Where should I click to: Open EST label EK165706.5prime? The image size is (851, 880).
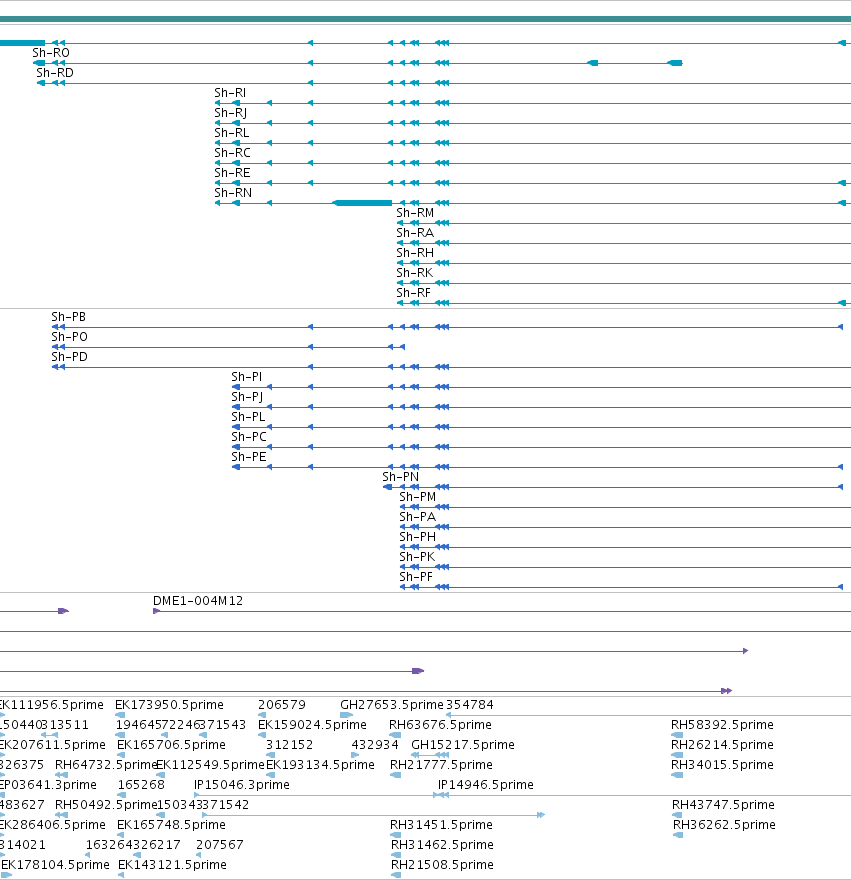point(171,745)
